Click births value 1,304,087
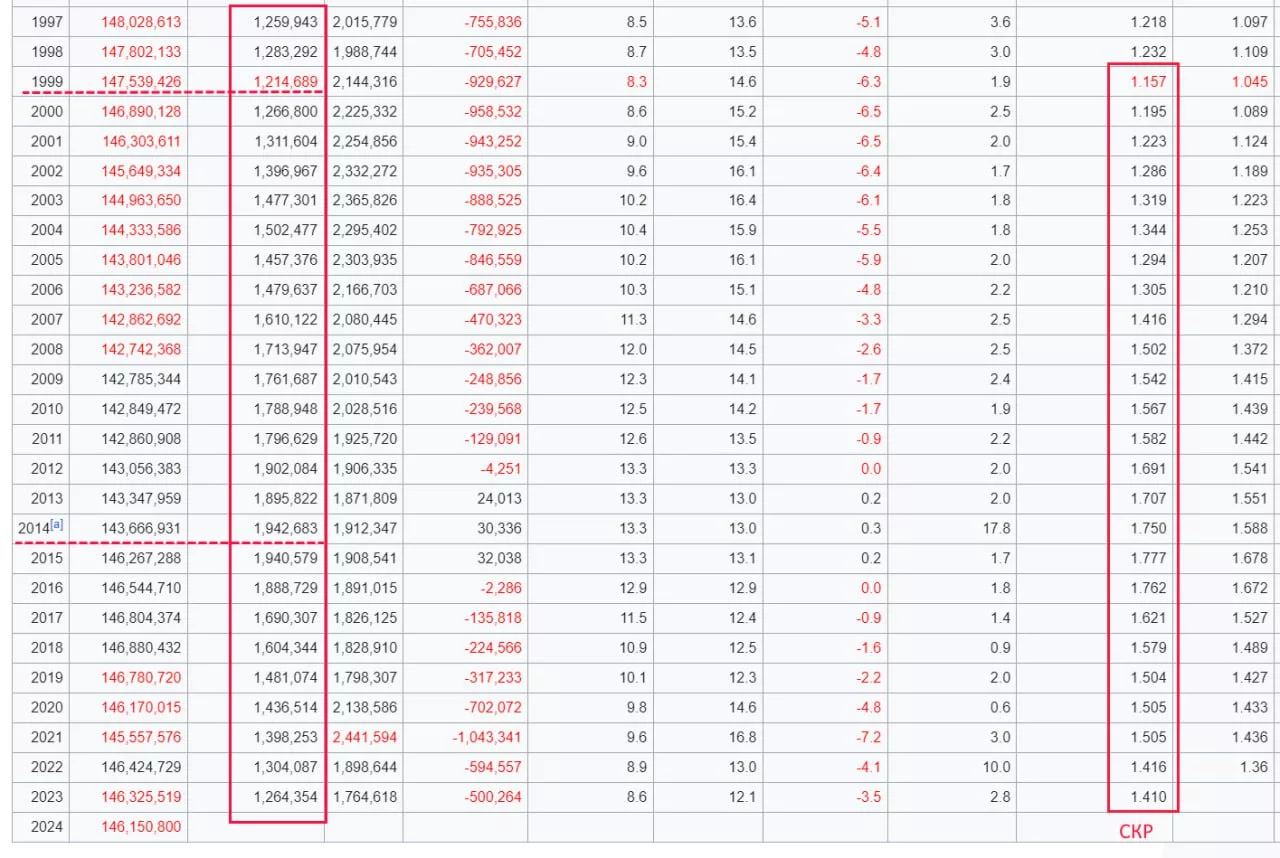The width and height of the screenshot is (1280, 858). click(285, 767)
